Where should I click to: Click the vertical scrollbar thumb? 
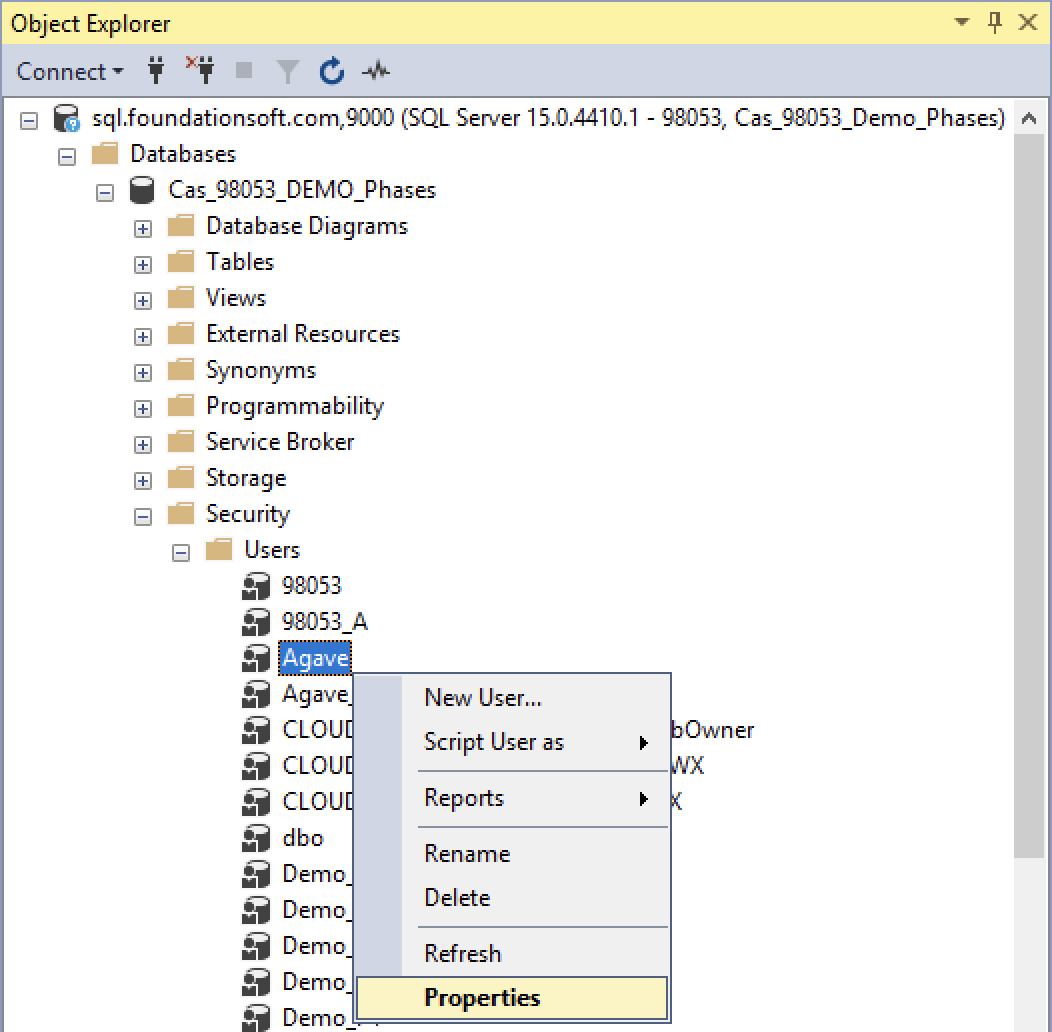1029,495
